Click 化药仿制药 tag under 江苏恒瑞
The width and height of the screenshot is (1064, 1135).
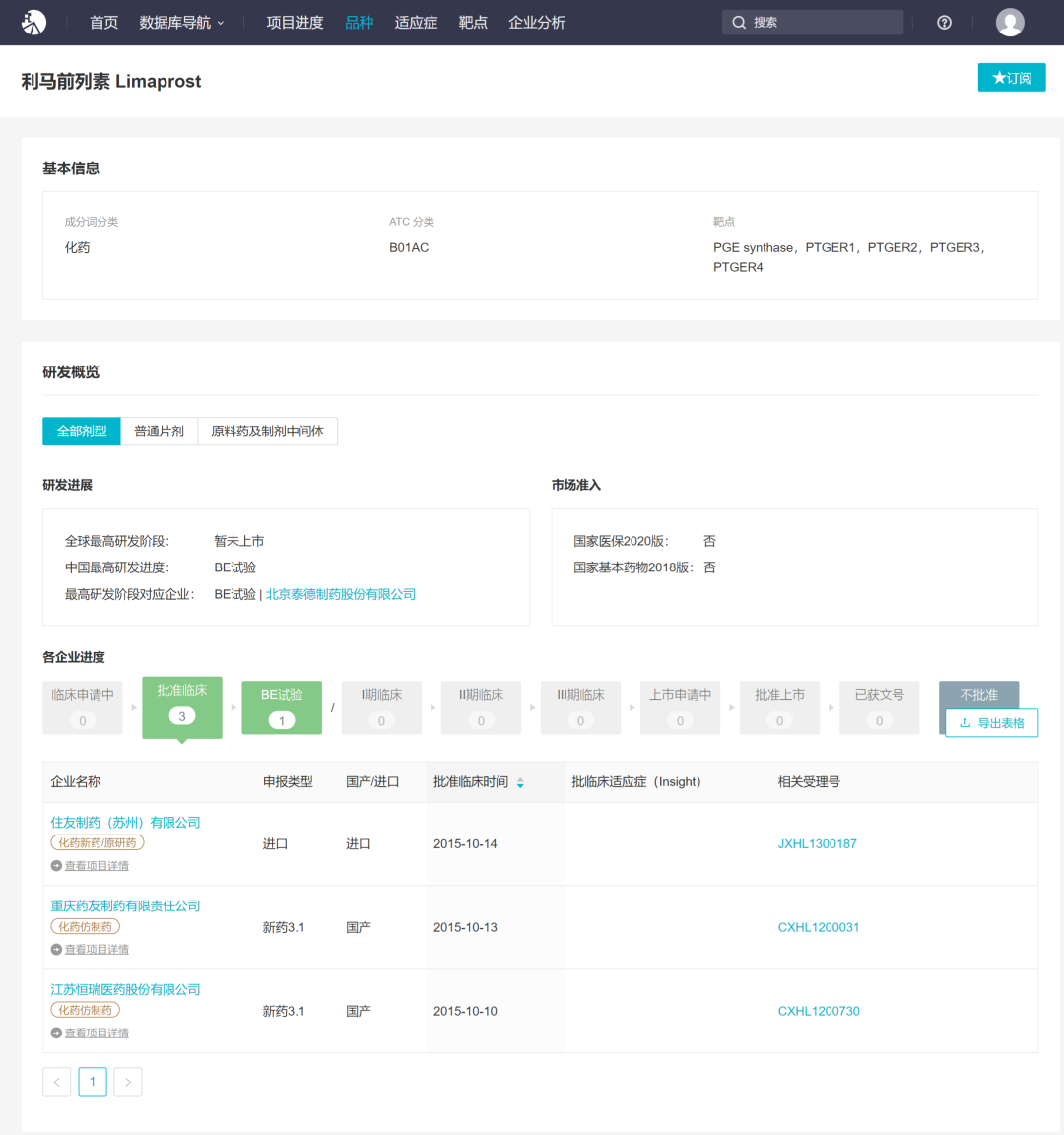(x=86, y=1010)
